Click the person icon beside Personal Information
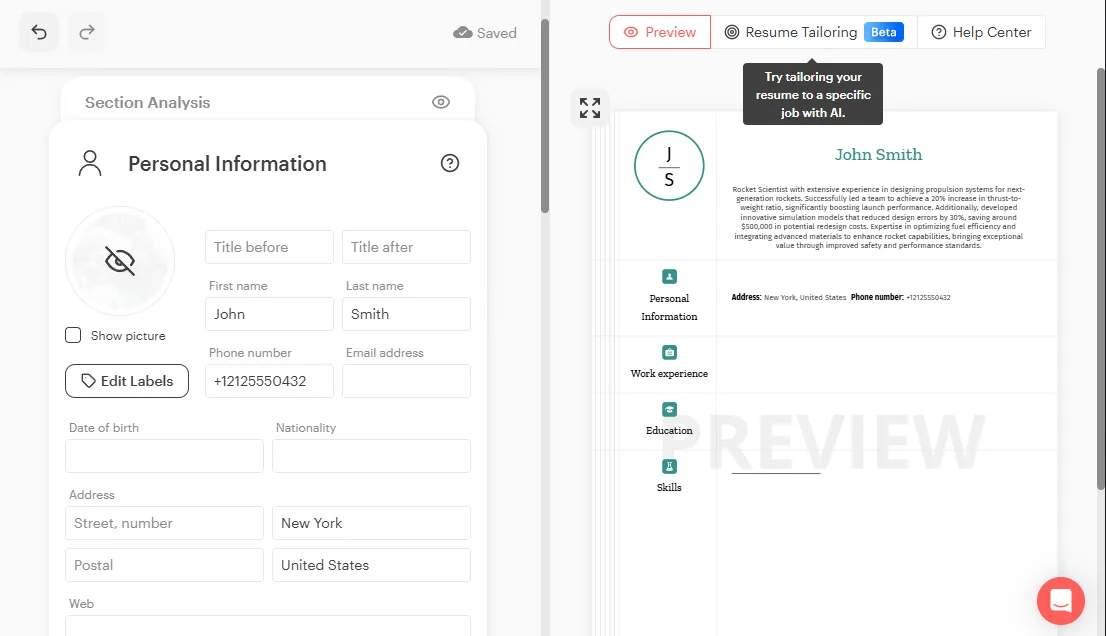The width and height of the screenshot is (1106, 636). point(90,164)
